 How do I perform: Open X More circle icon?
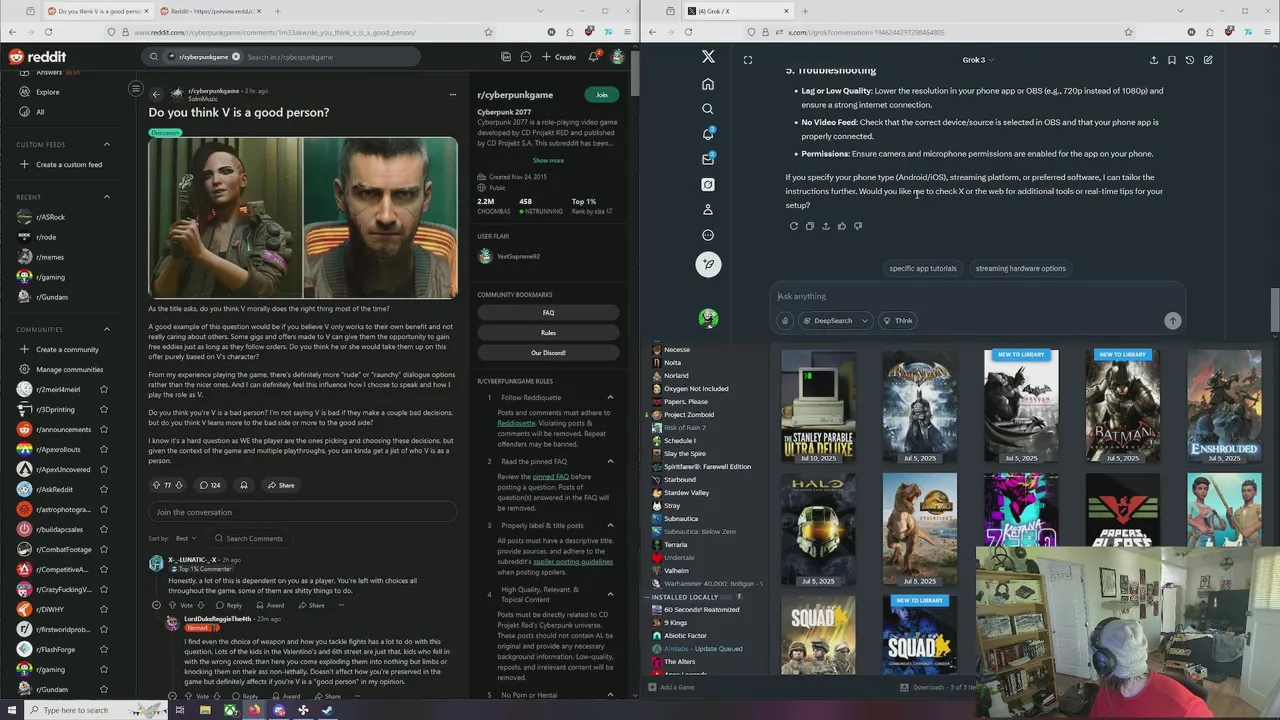tap(708, 235)
